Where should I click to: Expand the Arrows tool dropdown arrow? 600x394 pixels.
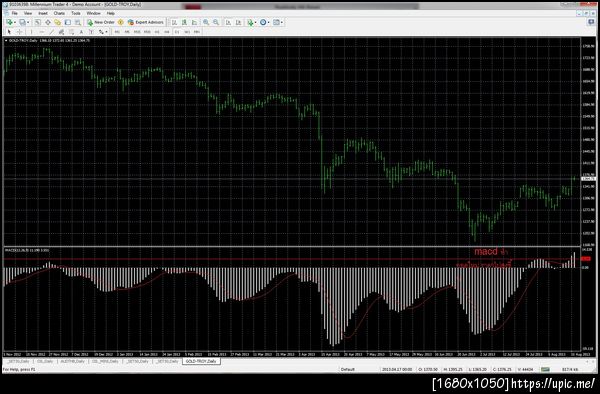pyautogui.click(x=106, y=32)
